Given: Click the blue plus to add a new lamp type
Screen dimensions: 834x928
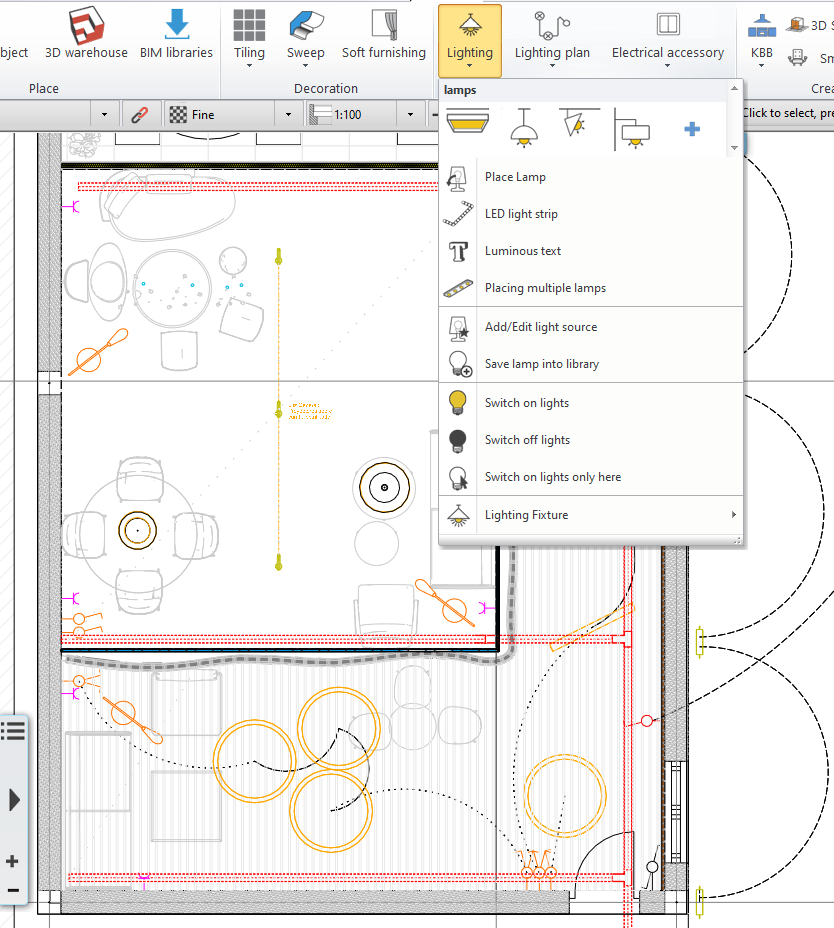Looking at the screenshot, I should coord(692,128).
